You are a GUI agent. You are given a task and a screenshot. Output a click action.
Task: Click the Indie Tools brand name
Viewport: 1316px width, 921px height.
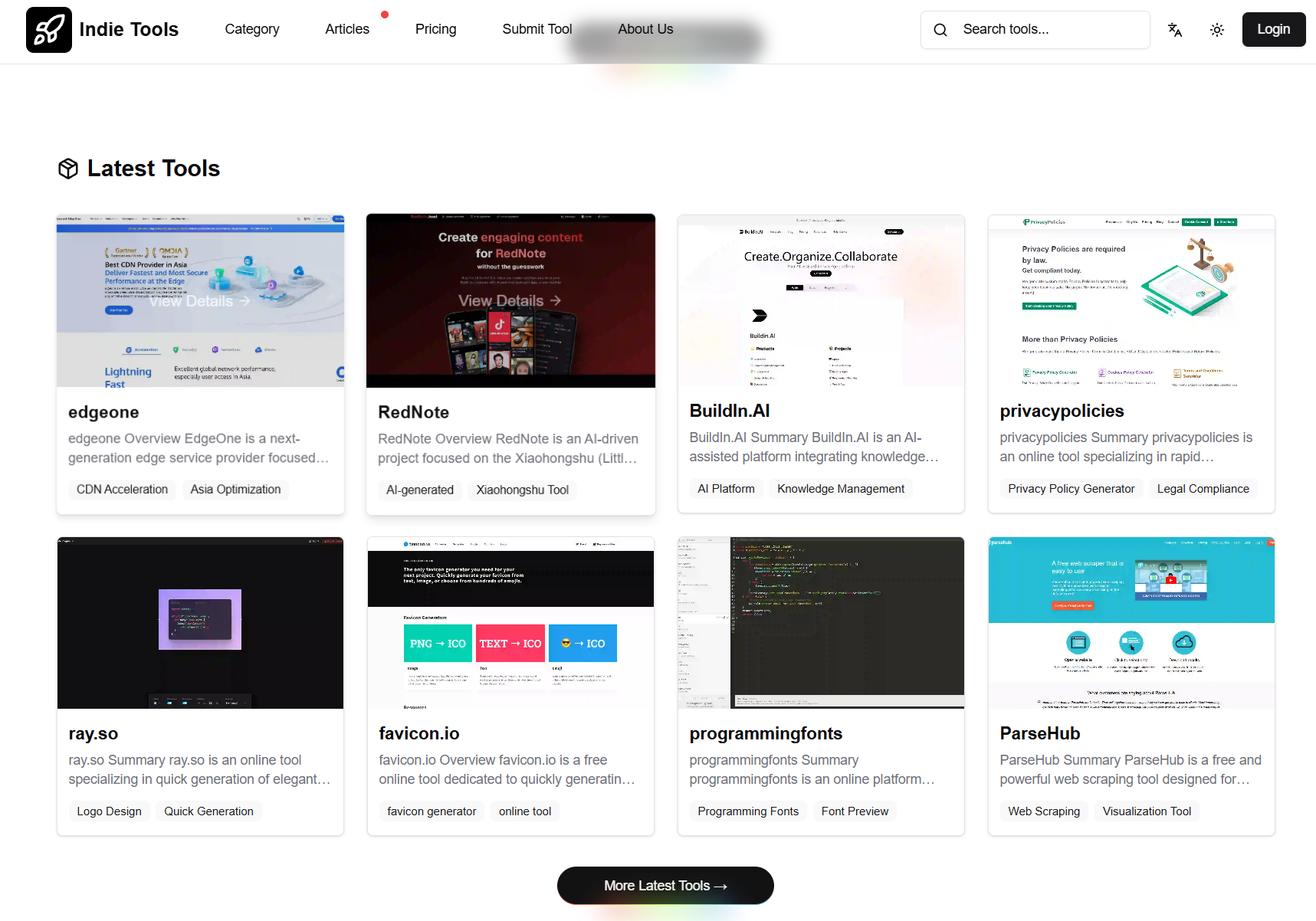point(129,30)
